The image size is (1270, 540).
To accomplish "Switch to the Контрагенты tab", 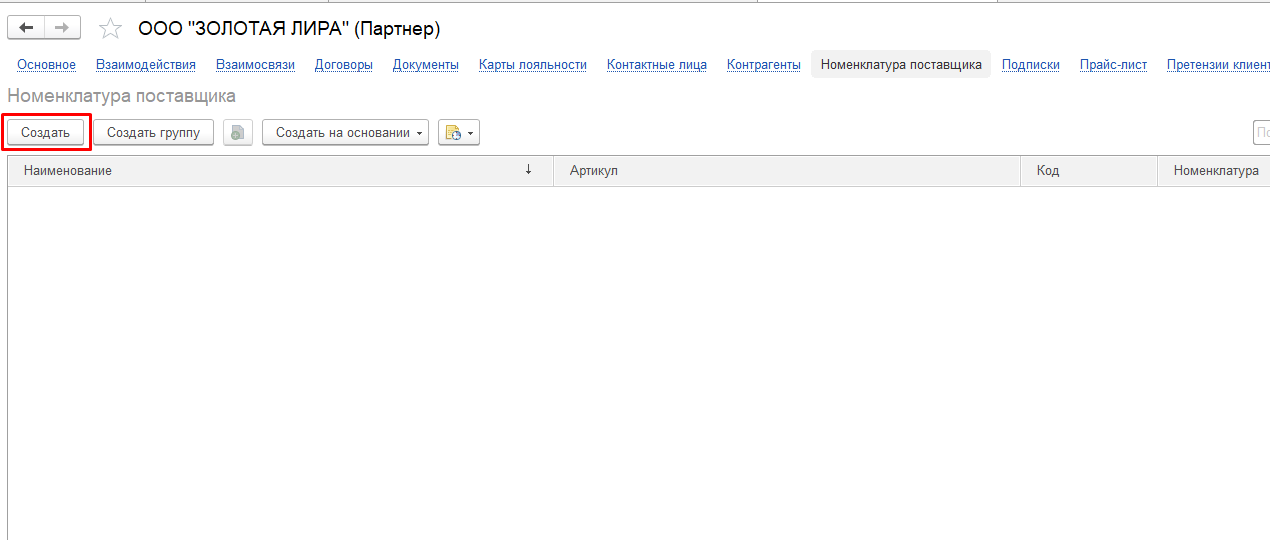I will click(763, 65).
